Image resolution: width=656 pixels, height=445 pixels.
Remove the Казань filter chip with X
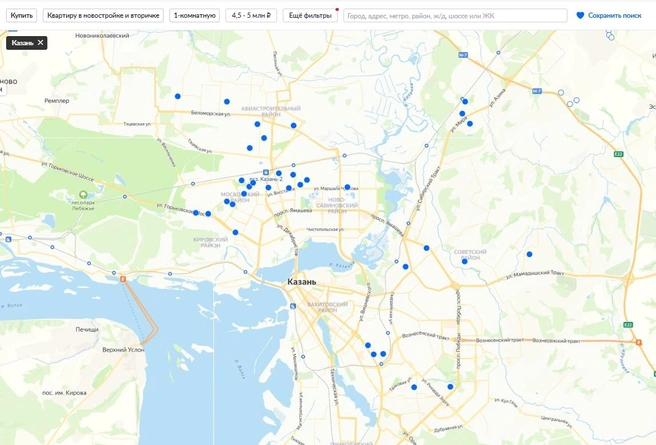(40, 43)
